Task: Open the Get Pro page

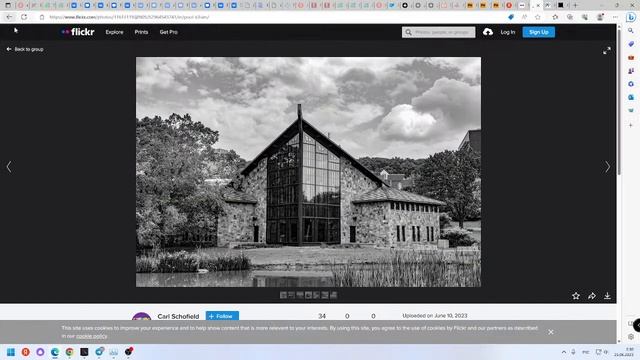Action: pos(169,32)
